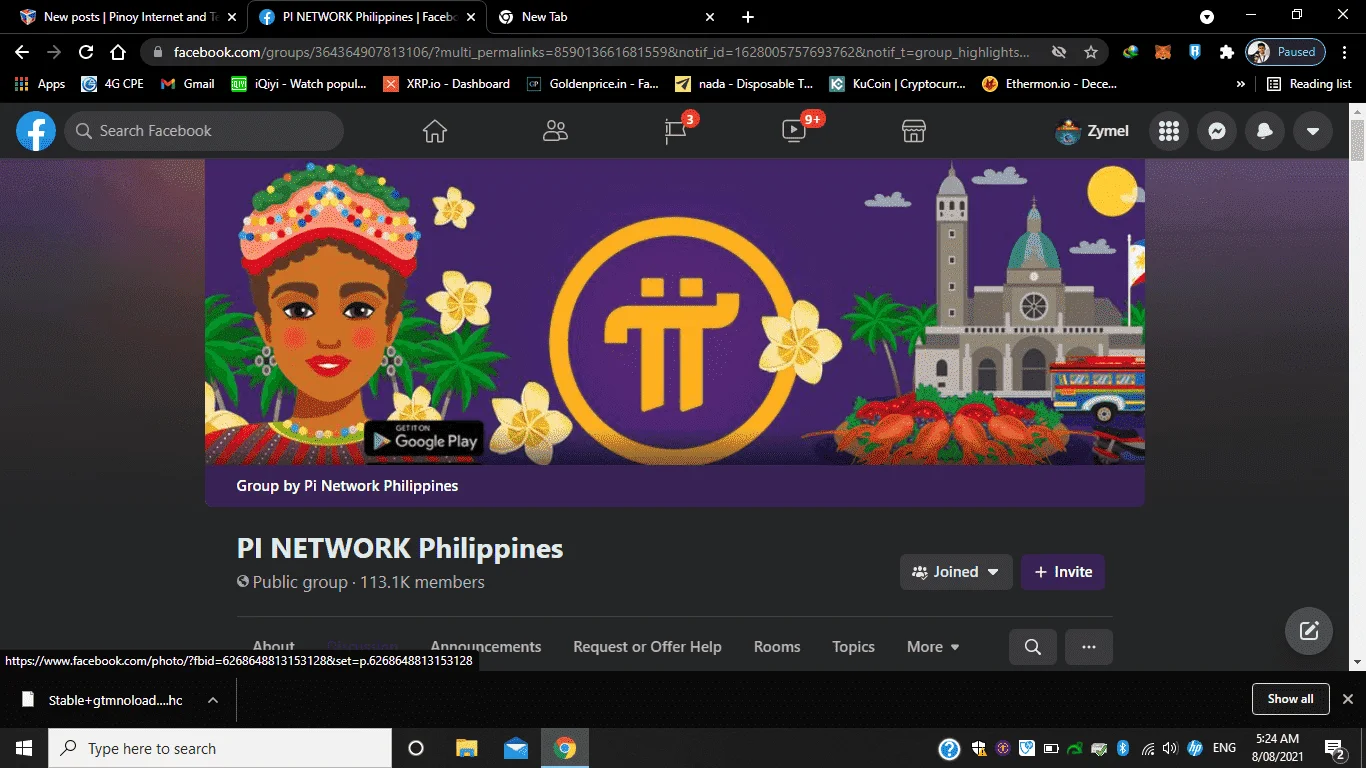
Task: Click the address bar URL
Action: 601,52
